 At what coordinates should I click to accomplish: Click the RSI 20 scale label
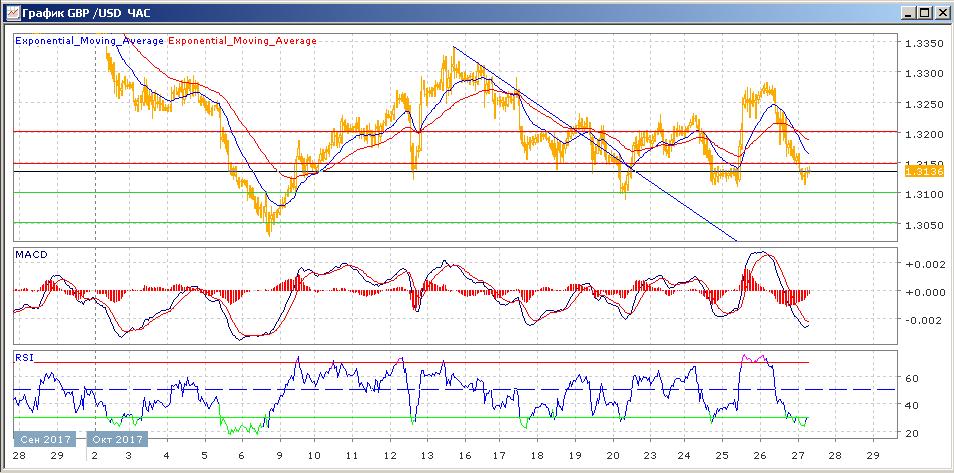click(911, 433)
